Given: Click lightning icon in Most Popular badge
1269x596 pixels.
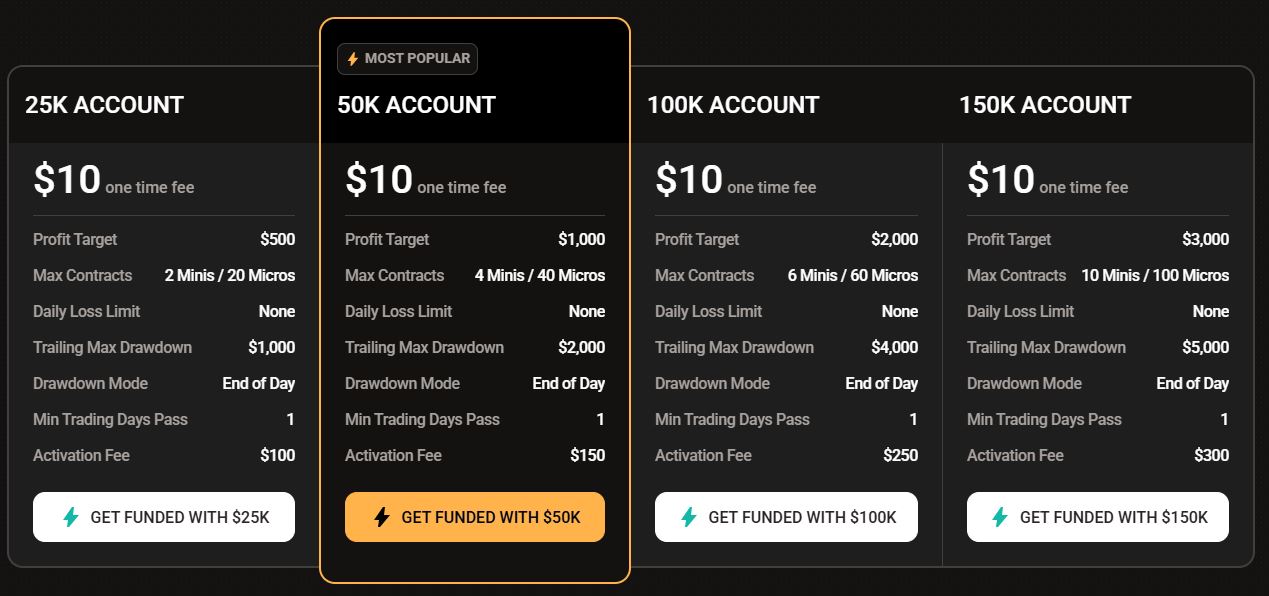Looking at the screenshot, I should pyautogui.click(x=352, y=59).
